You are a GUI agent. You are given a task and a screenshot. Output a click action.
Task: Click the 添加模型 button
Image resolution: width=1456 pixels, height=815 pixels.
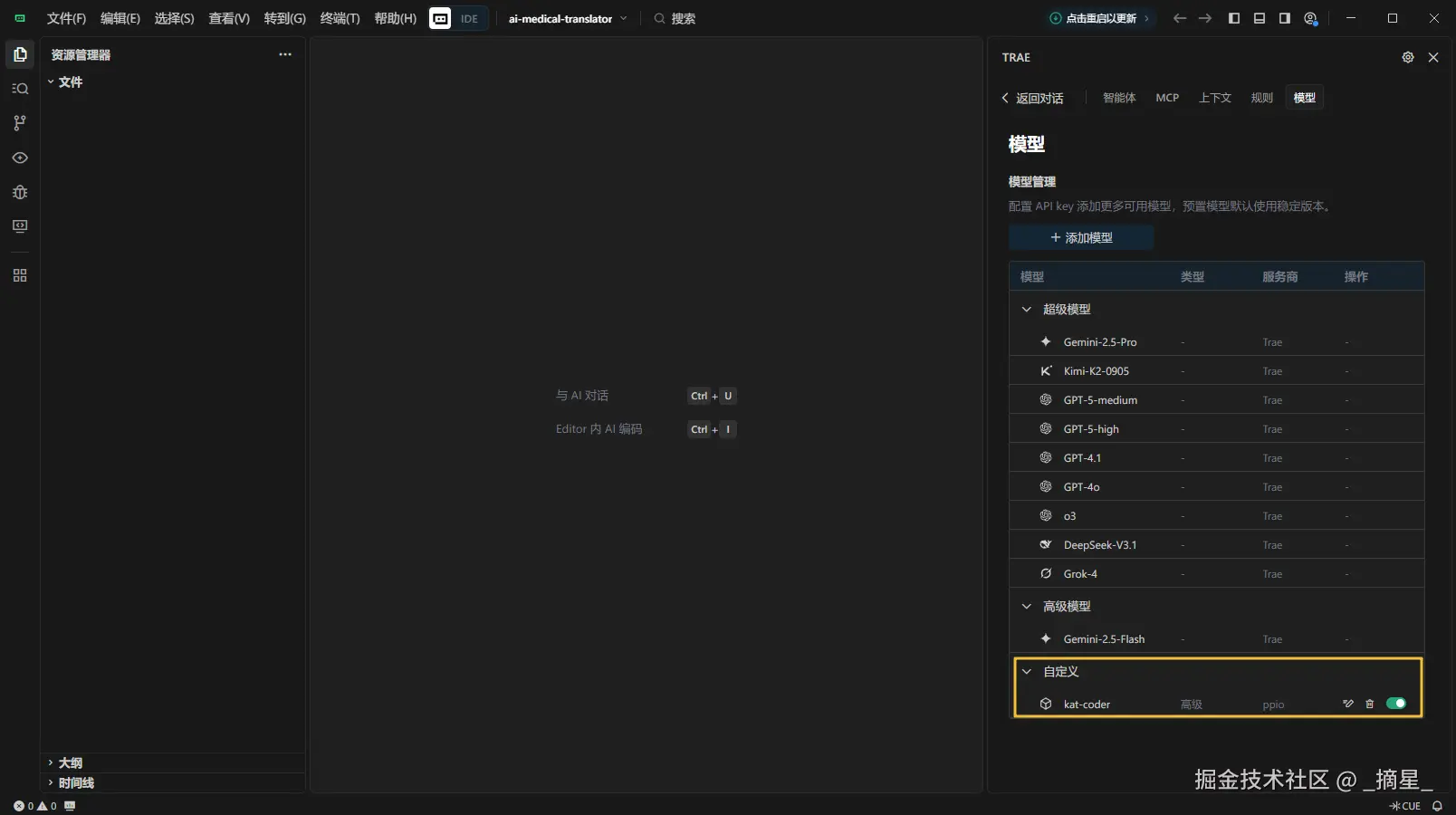coord(1081,237)
